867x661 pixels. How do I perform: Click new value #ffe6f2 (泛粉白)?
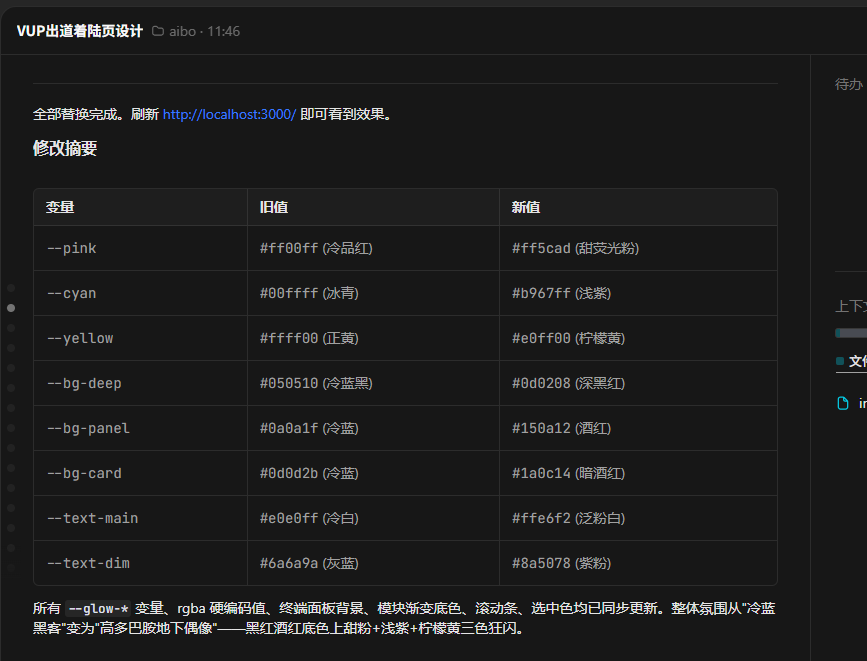point(569,518)
